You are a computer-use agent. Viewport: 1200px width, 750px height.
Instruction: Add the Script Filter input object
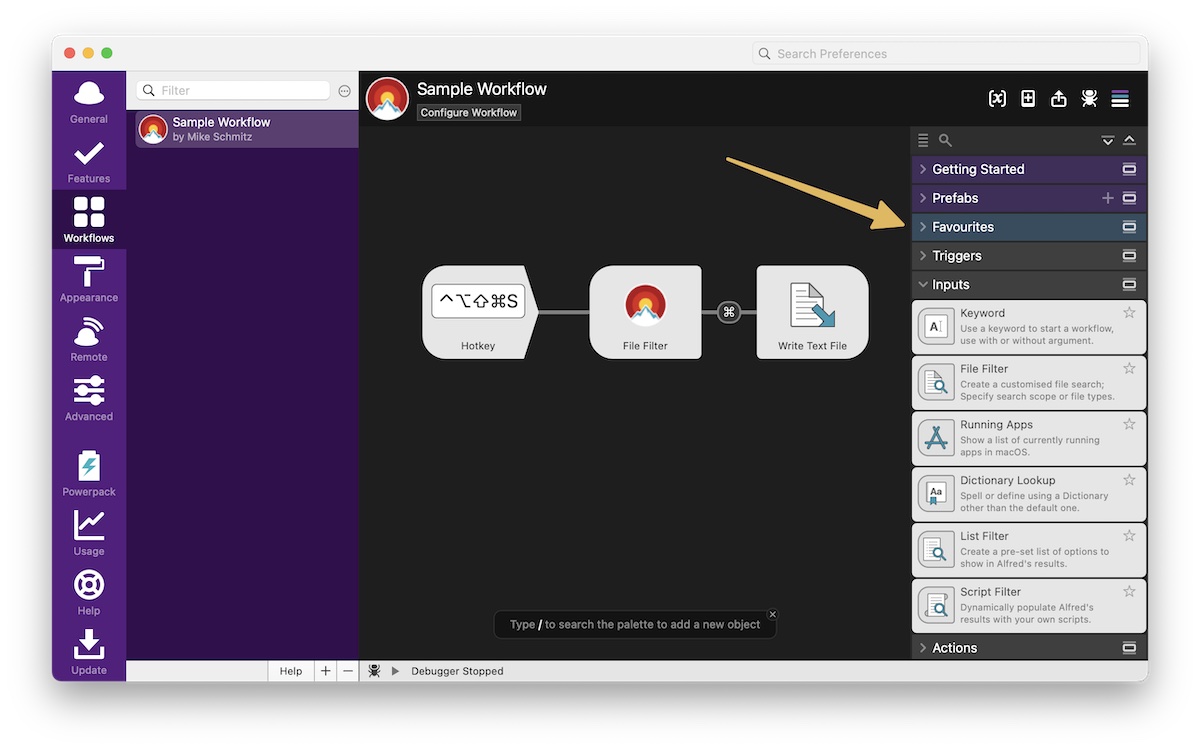click(x=1029, y=606)
